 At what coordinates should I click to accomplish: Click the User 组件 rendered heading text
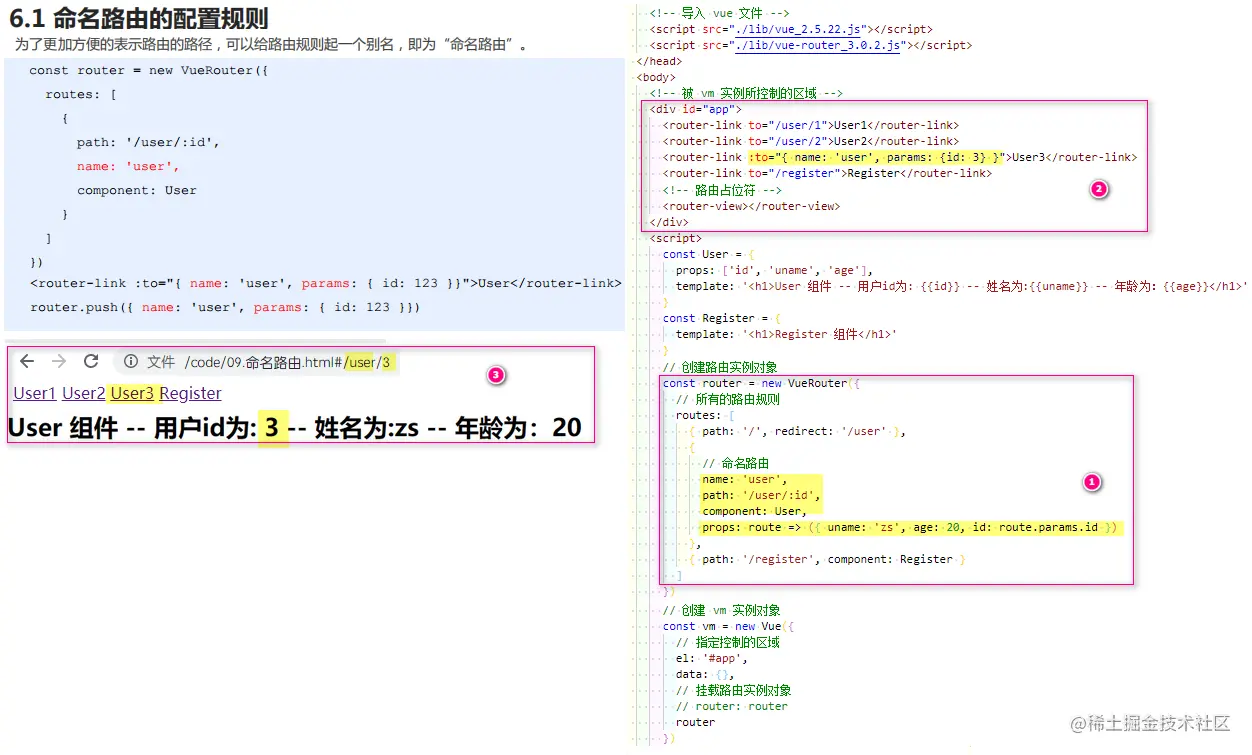click(x=294, y=428)
